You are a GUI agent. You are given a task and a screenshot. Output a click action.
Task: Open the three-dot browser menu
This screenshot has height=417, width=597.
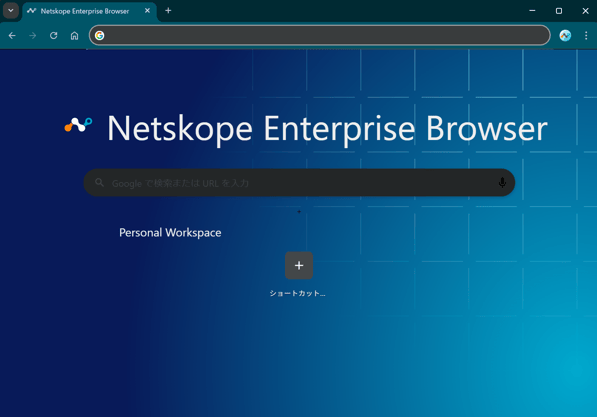coord(586,35)
